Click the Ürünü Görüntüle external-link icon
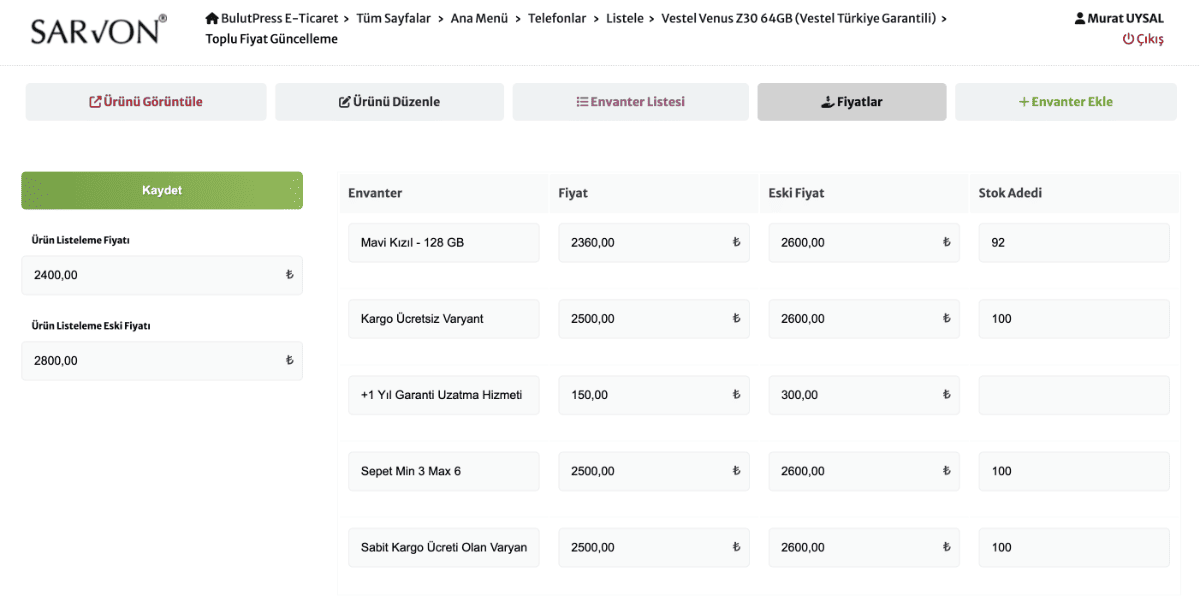1200x596 pixels. click(x=95, y=102)
